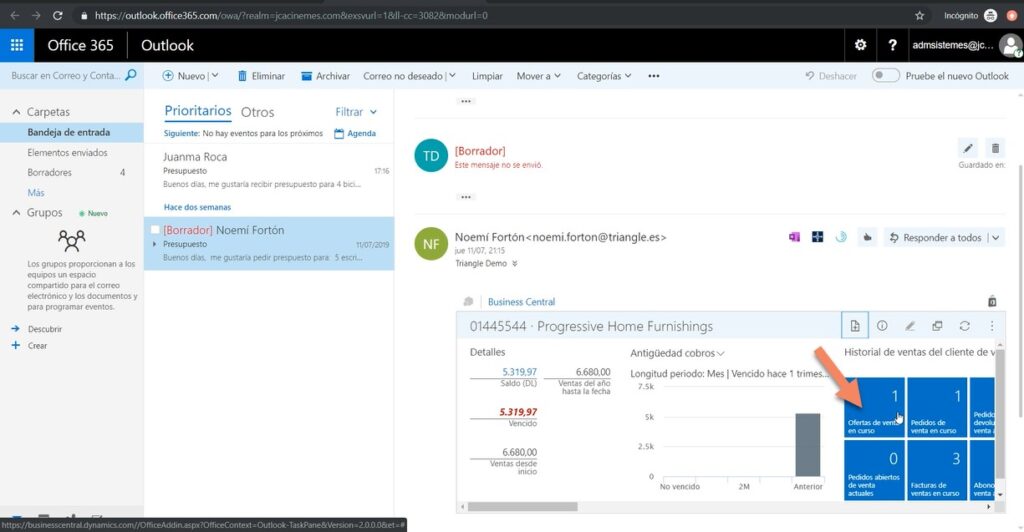Viewport: 1024px width, 532px height.
Task: Switch to the Otros tab
Action: pyautogui.click(x=257, y=112)
